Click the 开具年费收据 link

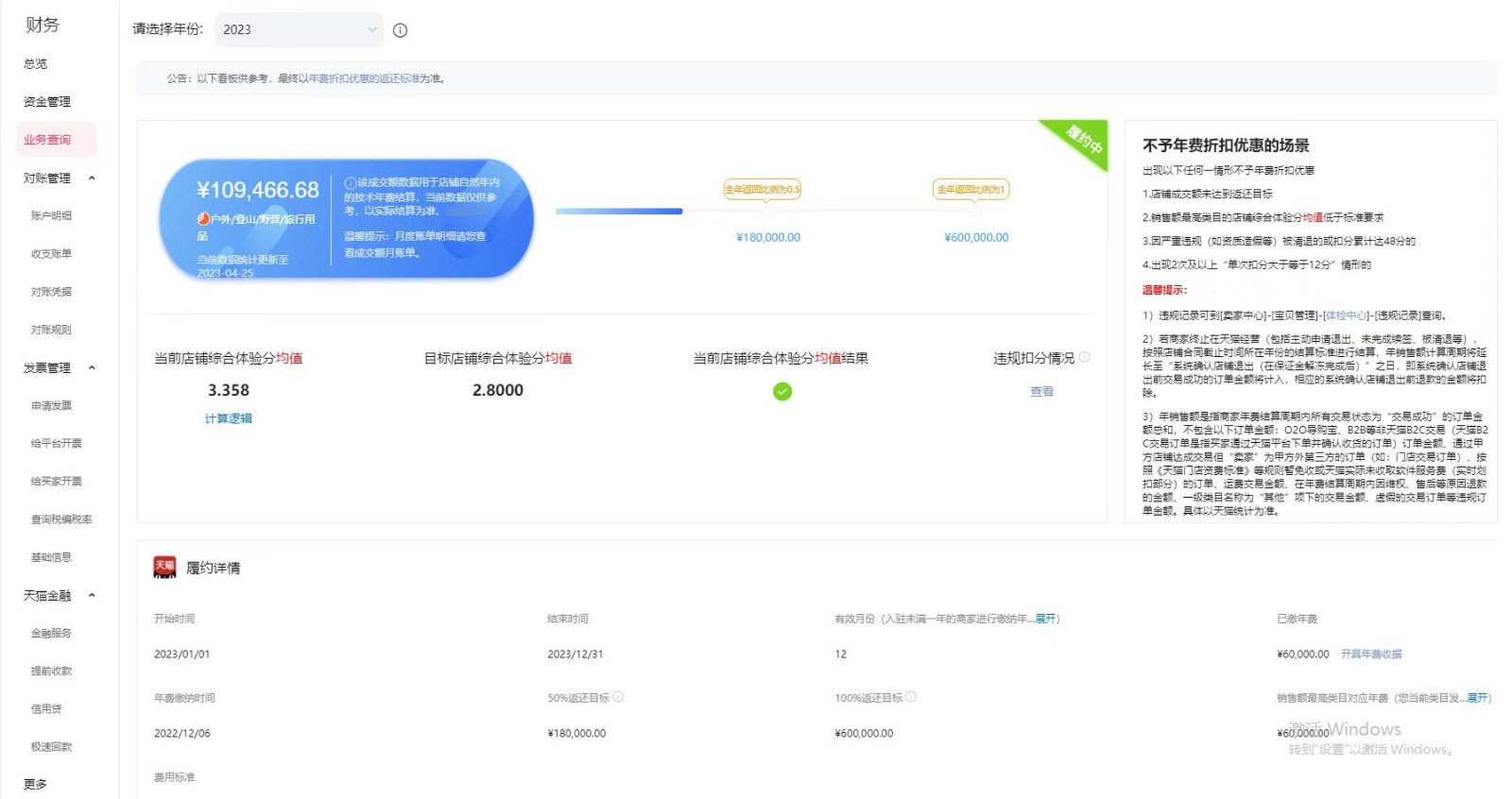pos(1371,654)
